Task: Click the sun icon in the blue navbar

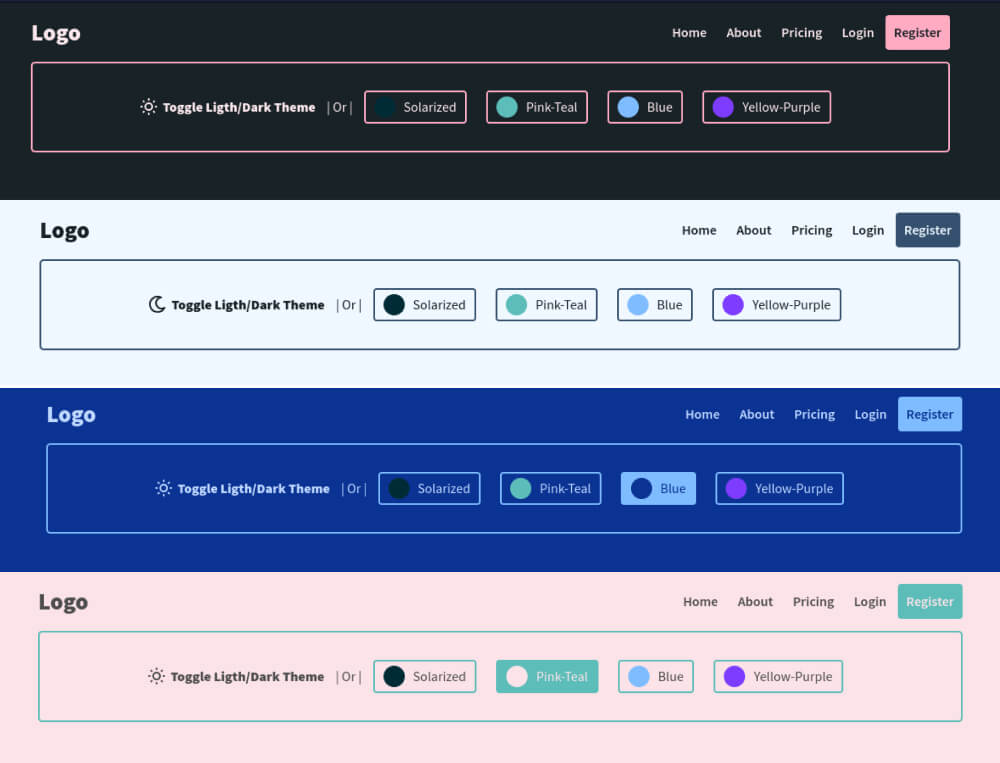Action: [163, 488]
